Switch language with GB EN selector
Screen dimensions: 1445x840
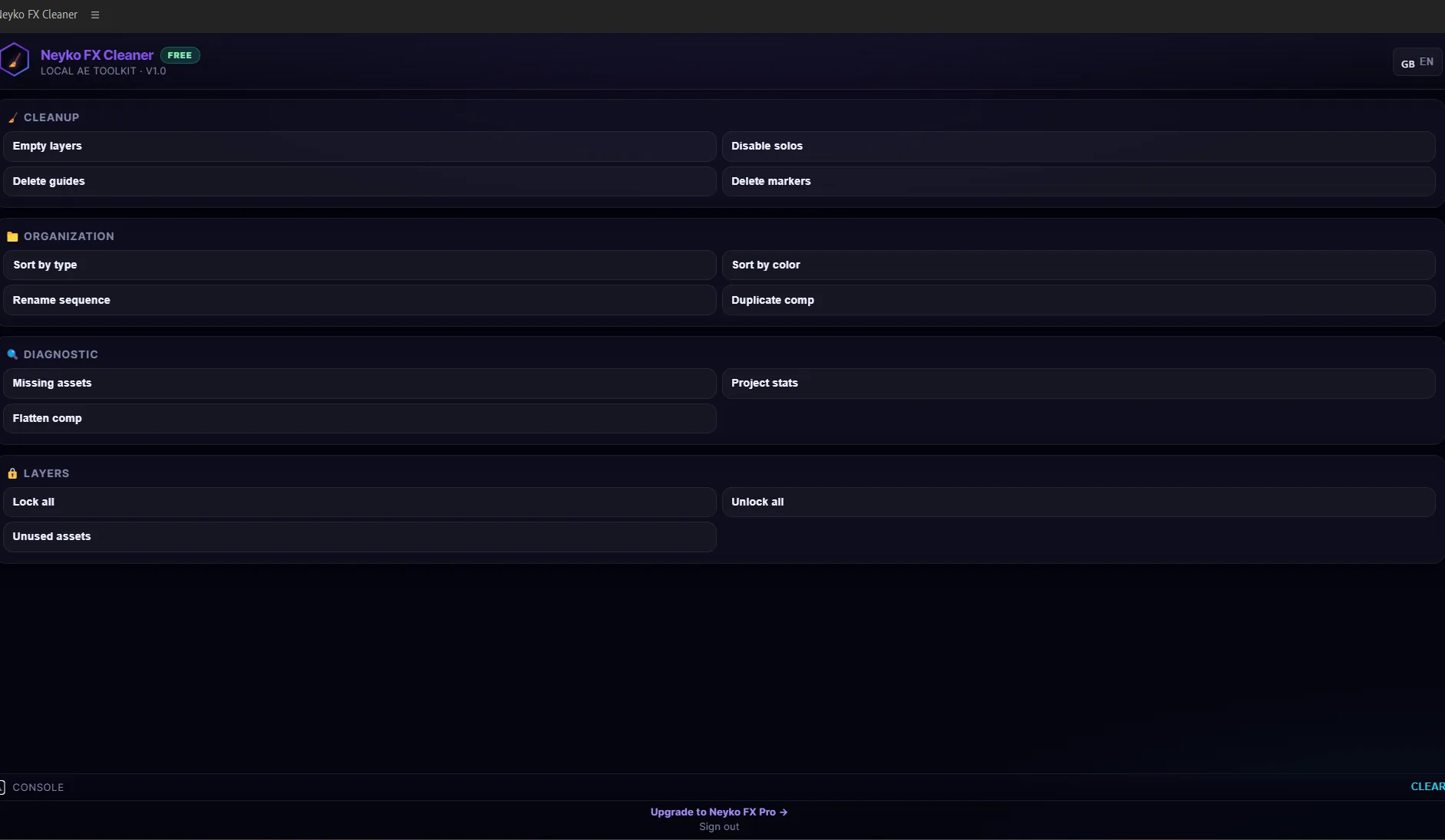tap(1417, 62)
